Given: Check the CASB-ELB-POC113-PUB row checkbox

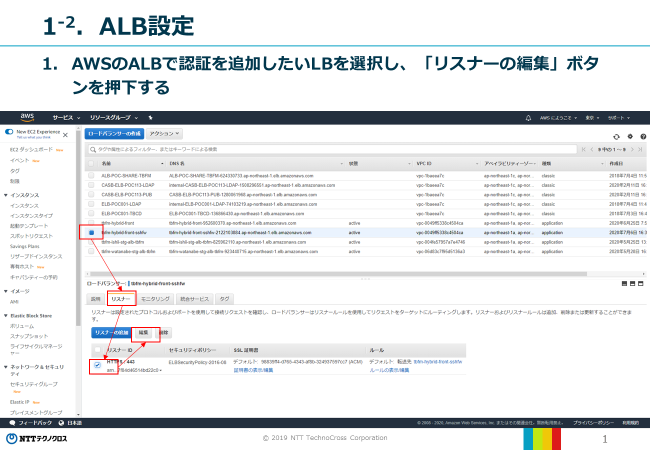Looking at the screenshot, I should pos(91,194).
